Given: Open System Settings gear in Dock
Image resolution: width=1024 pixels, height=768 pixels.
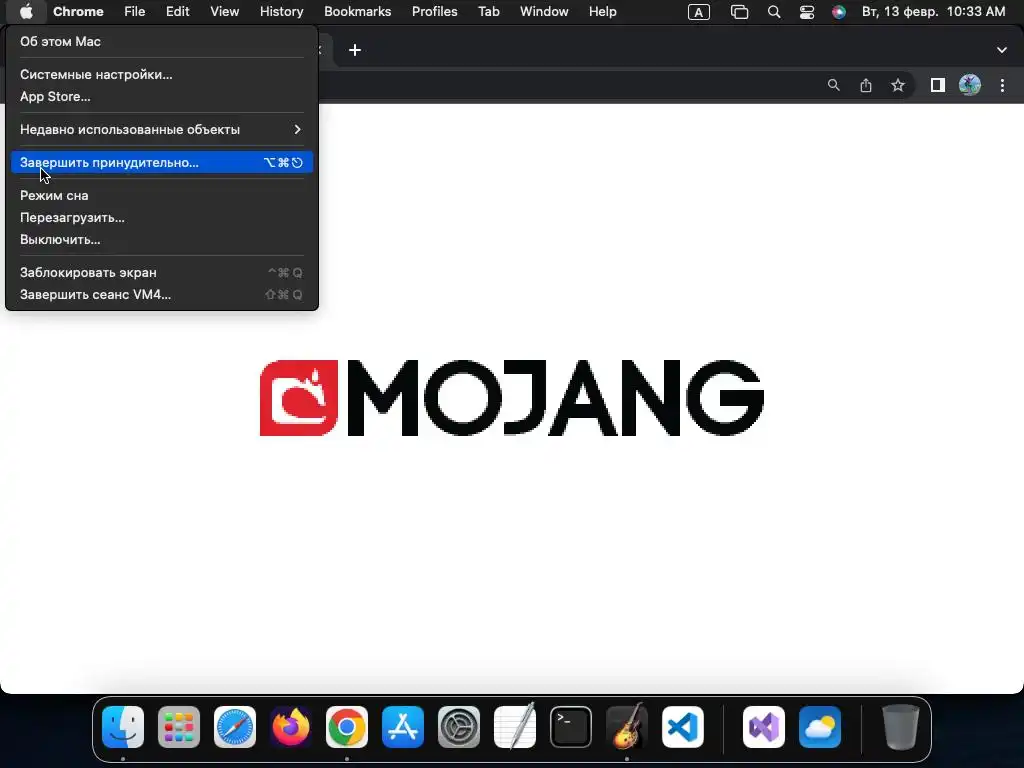Looking at the screenshot, I should (459, 727).
